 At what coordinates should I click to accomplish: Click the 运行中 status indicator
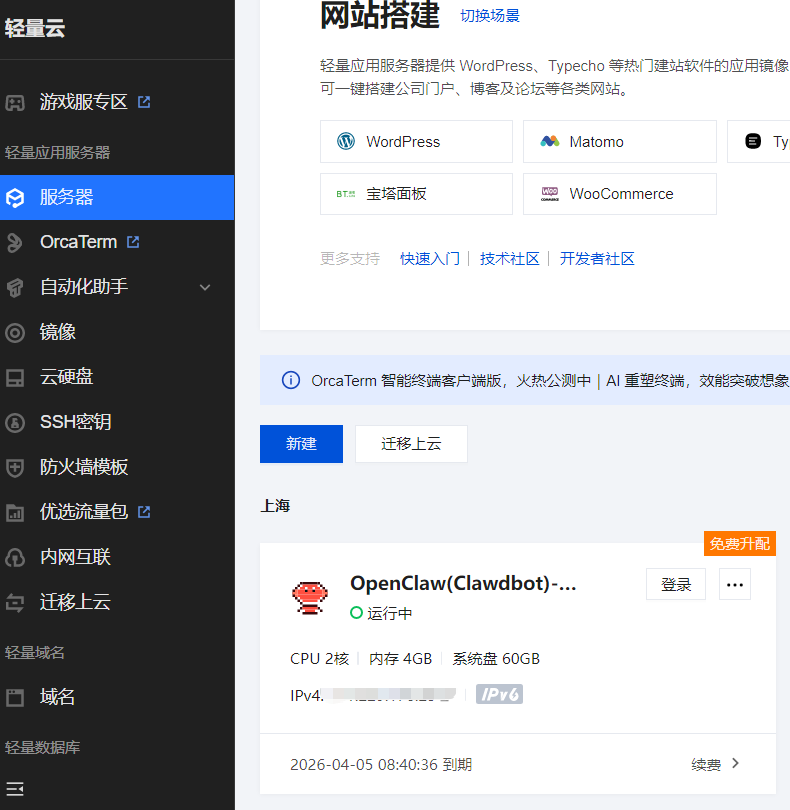tap(381, 613)
